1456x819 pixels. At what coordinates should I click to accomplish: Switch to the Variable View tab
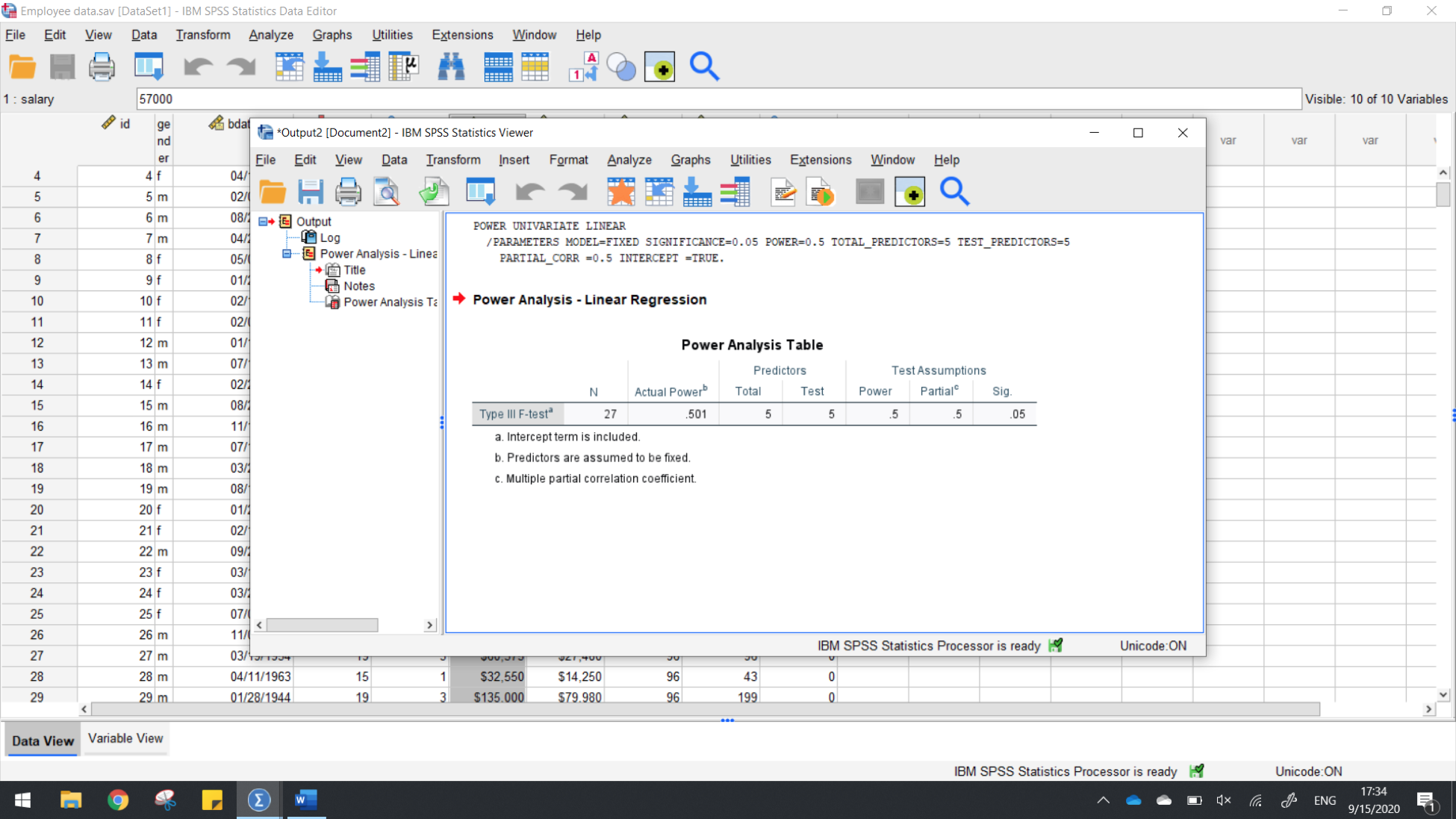click(x=125, y=738)
